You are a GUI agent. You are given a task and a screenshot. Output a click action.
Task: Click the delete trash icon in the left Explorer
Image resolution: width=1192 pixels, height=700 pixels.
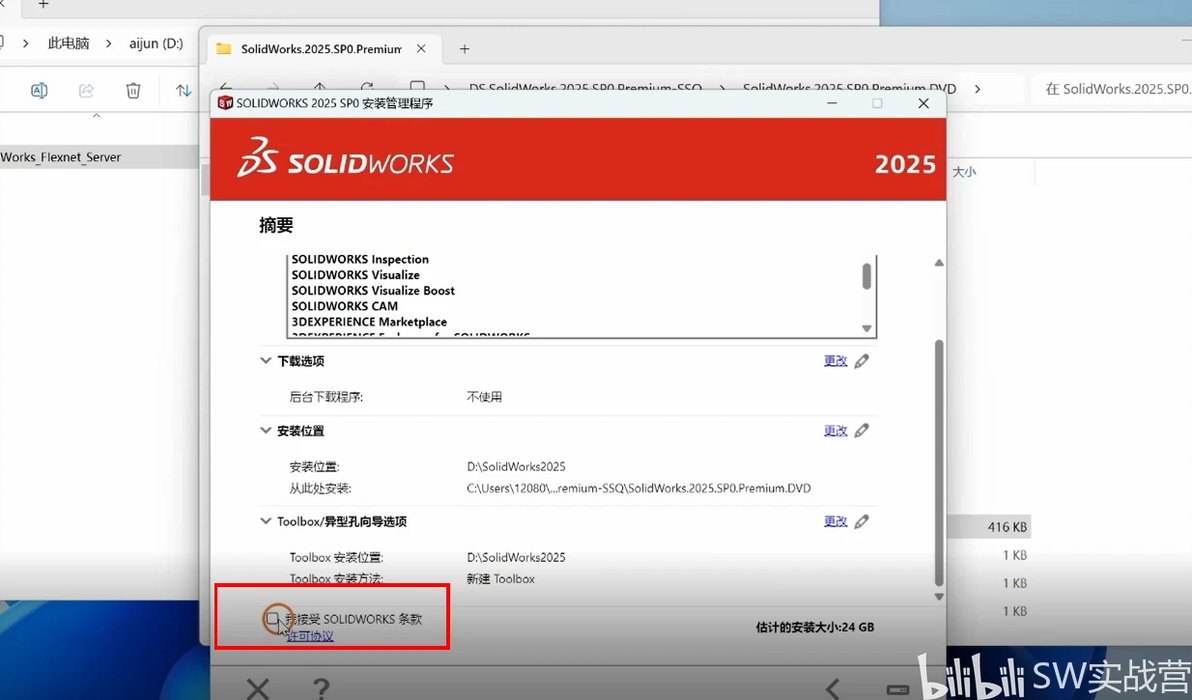pos(133,90)
